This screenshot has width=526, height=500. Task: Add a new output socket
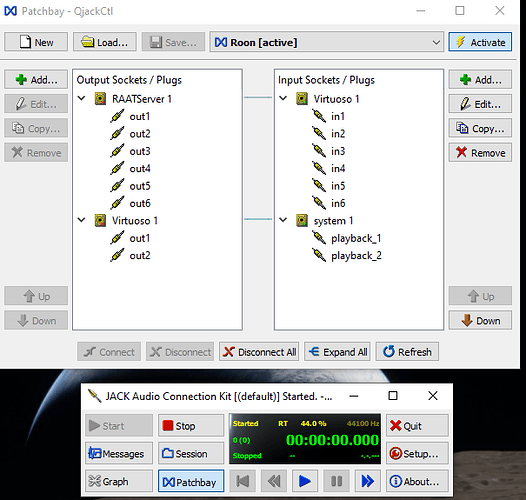coord(36,80)
